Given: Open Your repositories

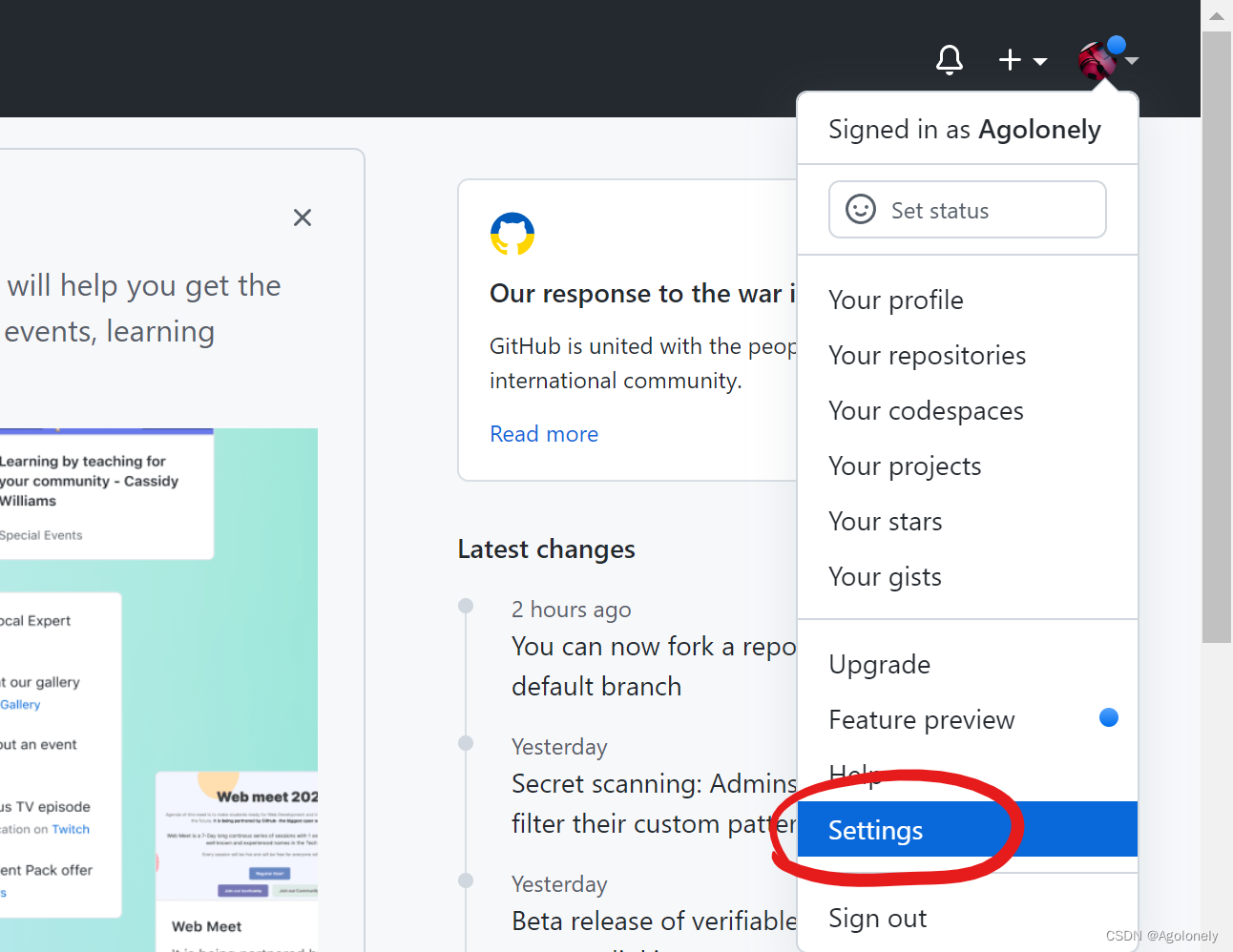Looking at the screenshot, I should tap(968, 356).
